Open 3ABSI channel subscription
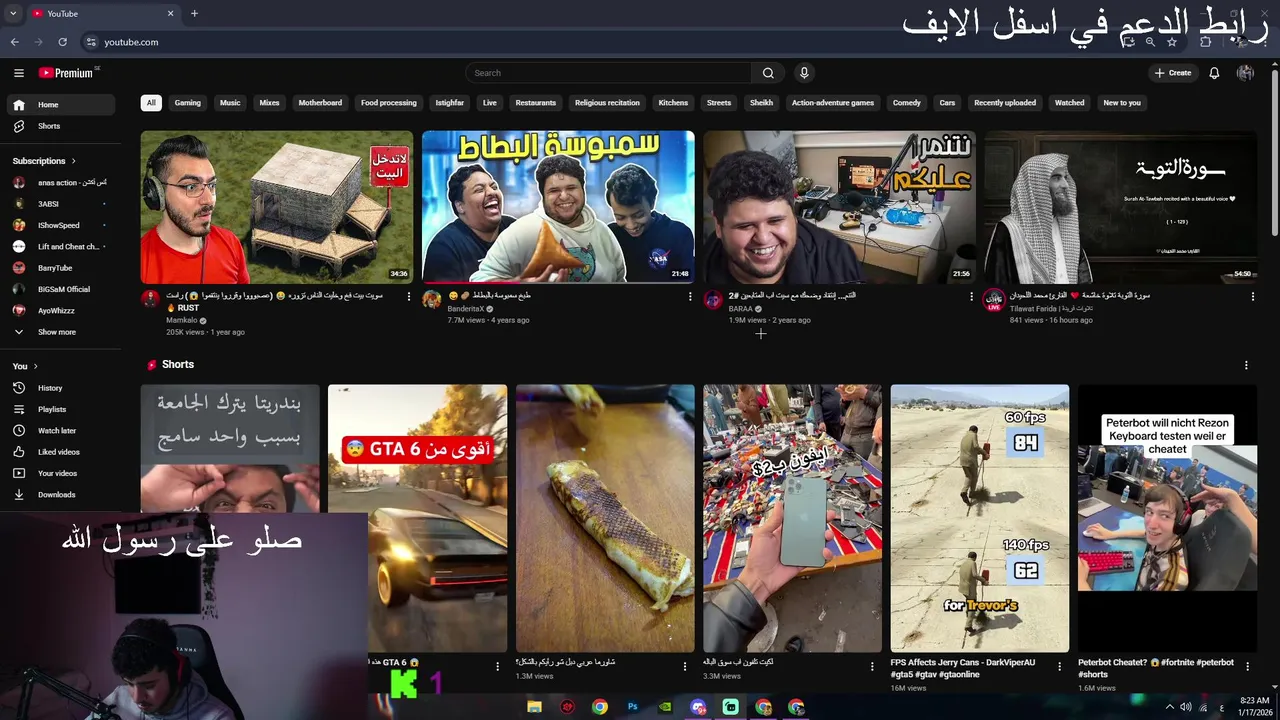1280x720 pixels. pos(60,204)
